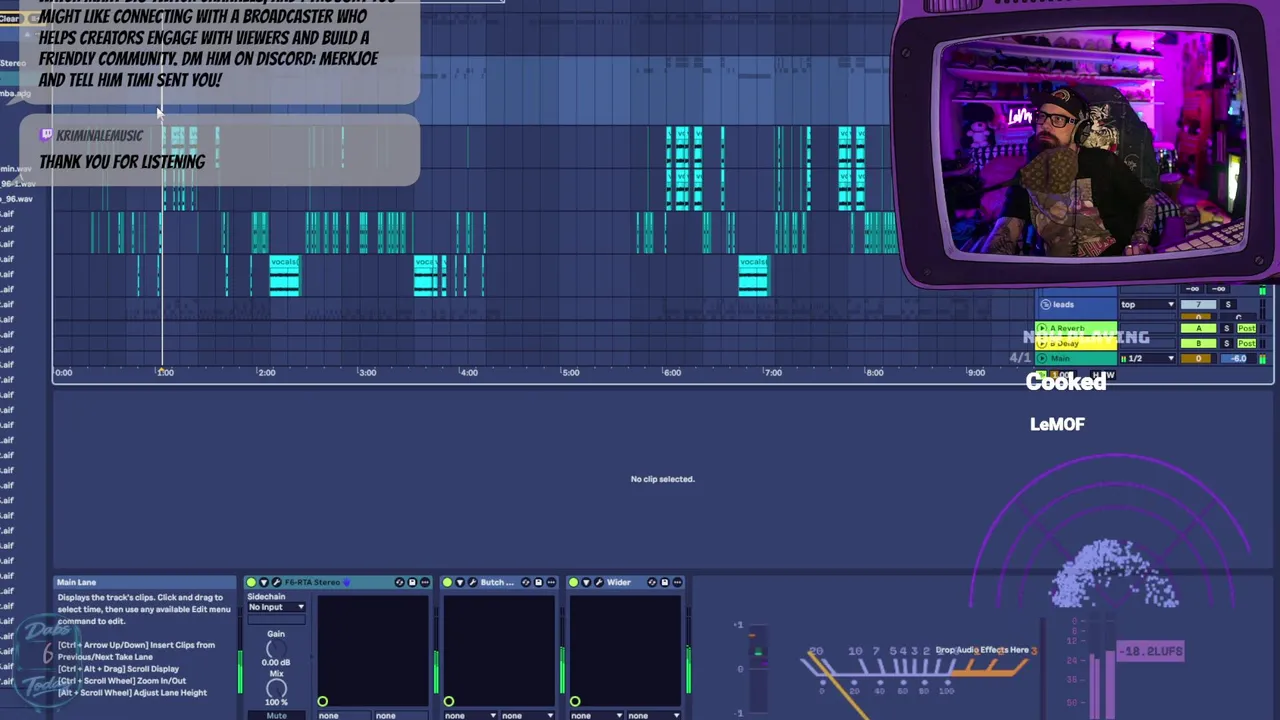1280x720 pixels.
Task: Open the F6-RTA Stereo plug-in window wrench
Action: click(276, 582)
